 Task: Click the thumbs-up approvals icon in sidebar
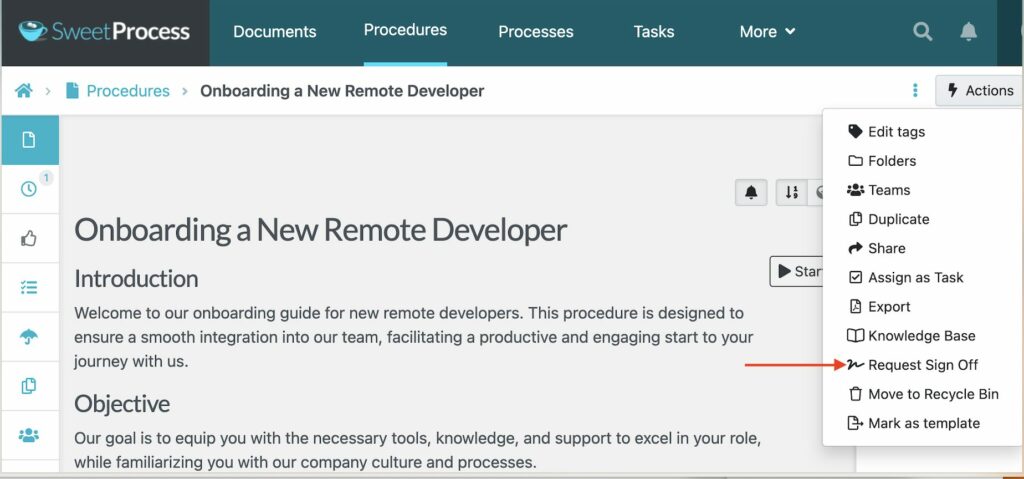coord(29,238)
